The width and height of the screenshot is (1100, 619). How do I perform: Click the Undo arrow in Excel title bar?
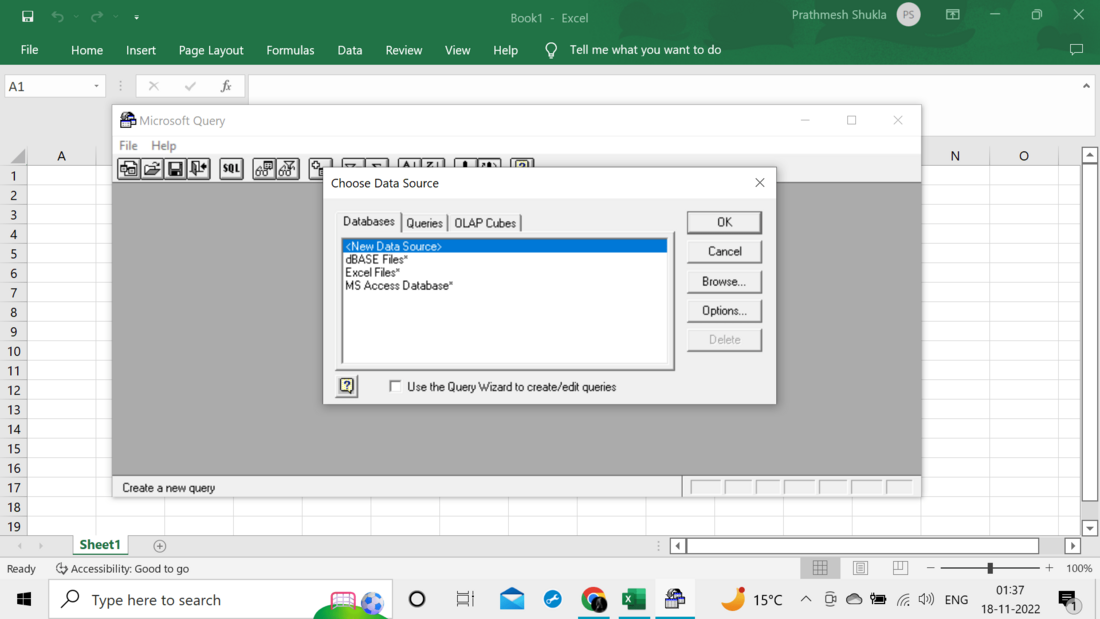[x=58, y=16]
